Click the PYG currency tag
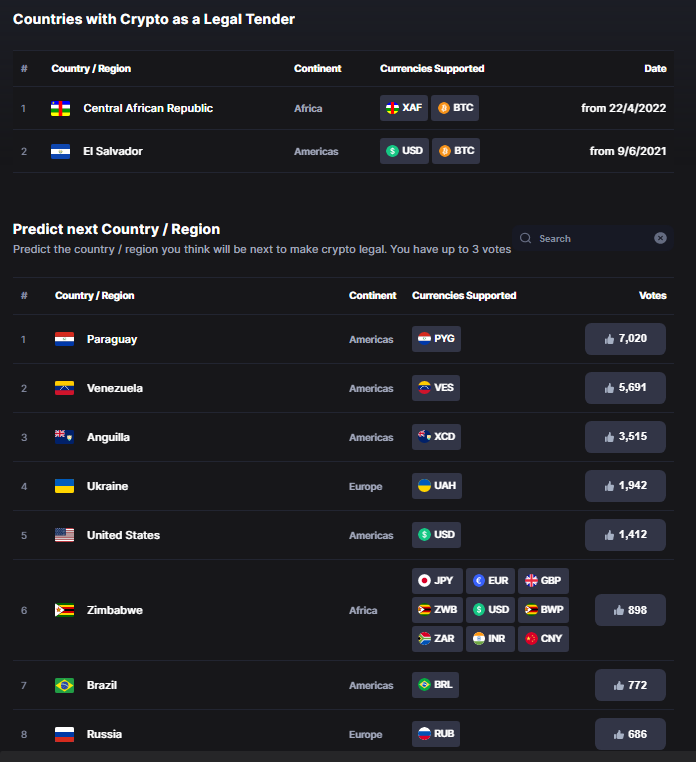 pyautogui.click(x=436, y=339)
